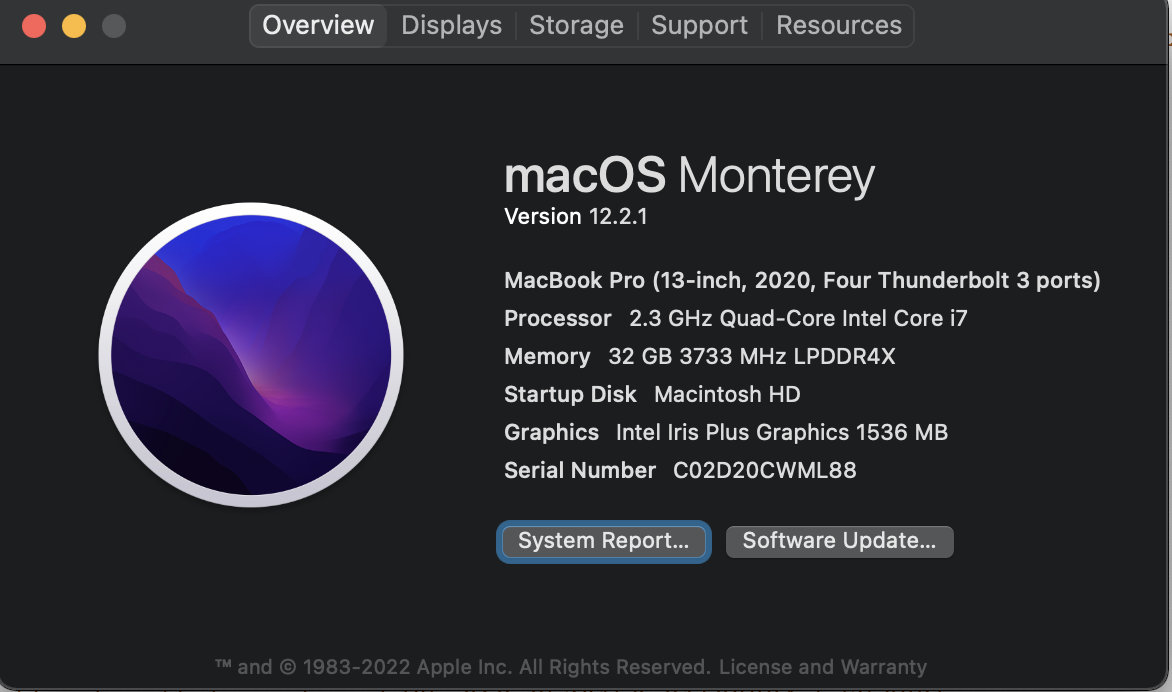Click the Startup Disk Macintosh HD entry

(652, 394)
